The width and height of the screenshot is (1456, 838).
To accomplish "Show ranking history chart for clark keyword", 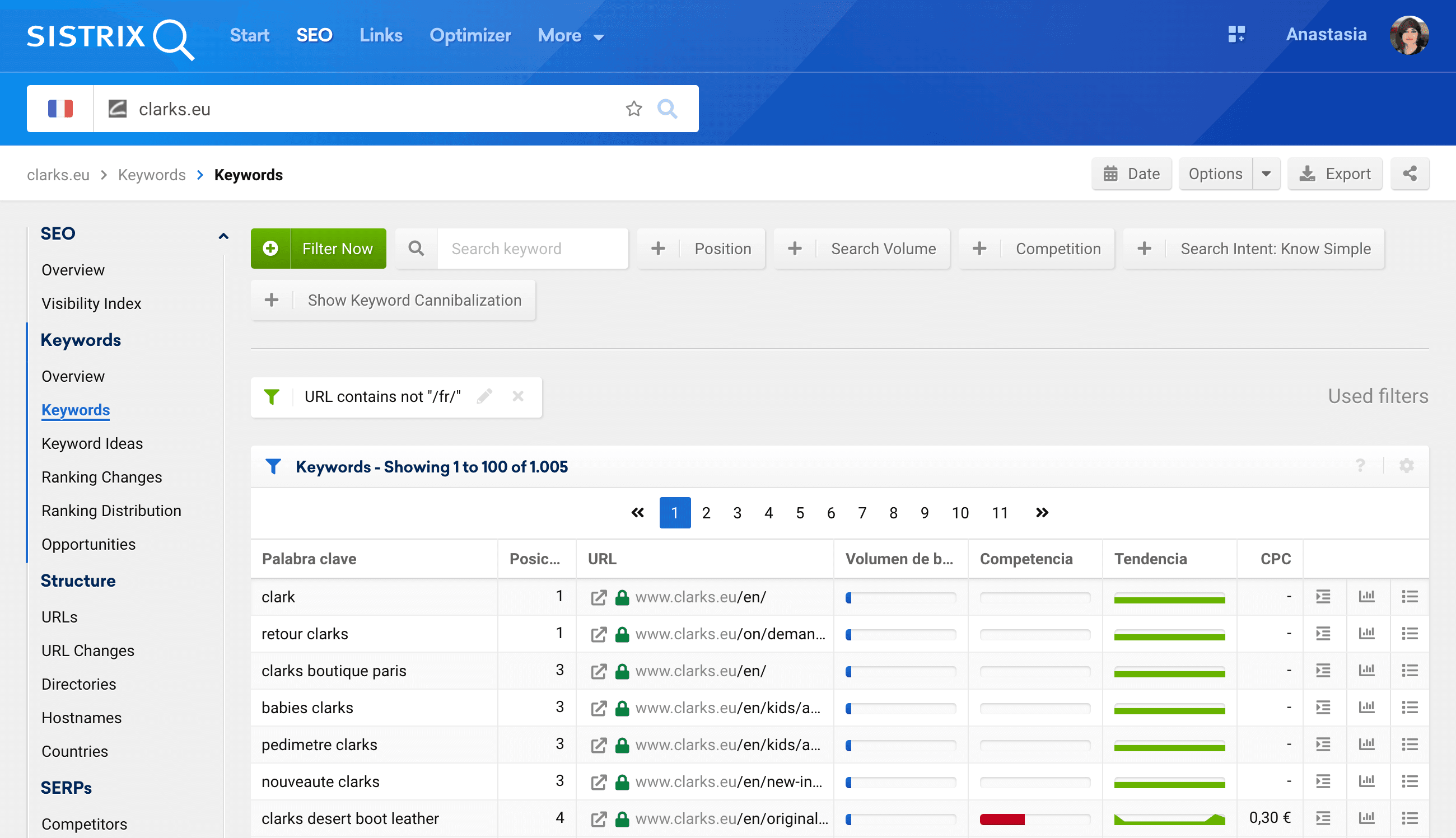I will [1366, 597].
